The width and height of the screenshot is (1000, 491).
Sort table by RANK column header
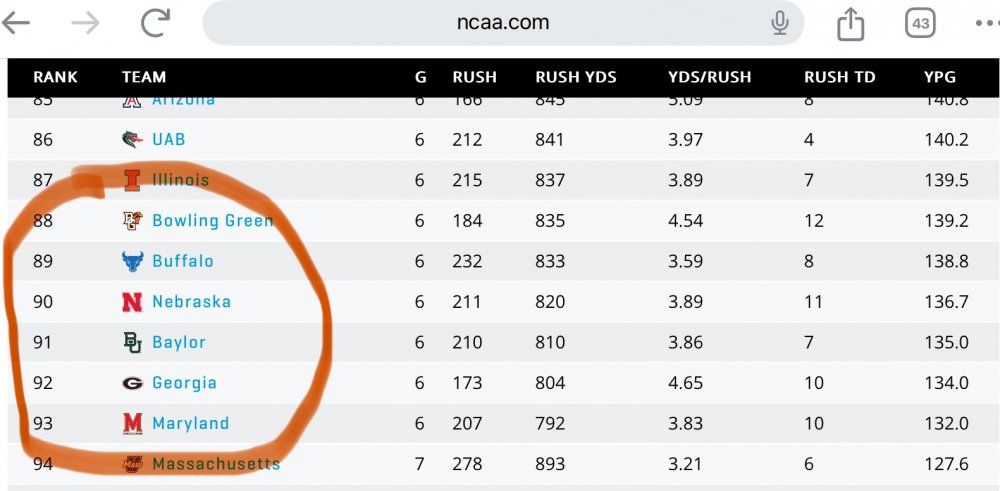pyautogui.click(x=55, y=77)
